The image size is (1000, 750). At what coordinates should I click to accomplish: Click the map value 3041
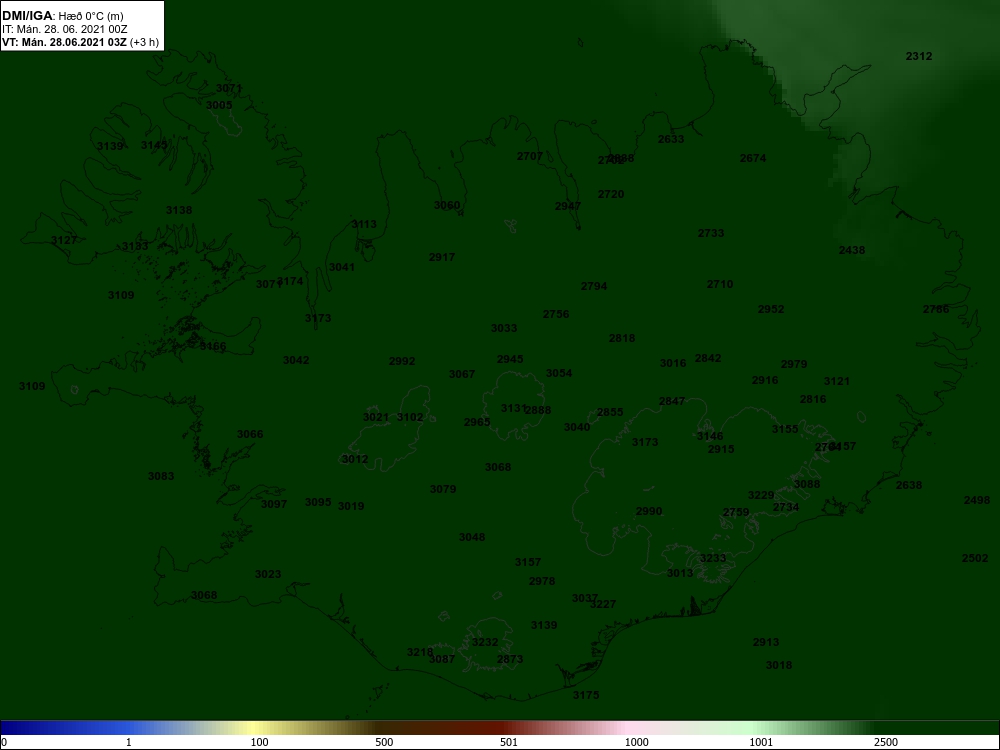[x=342, y=267]
